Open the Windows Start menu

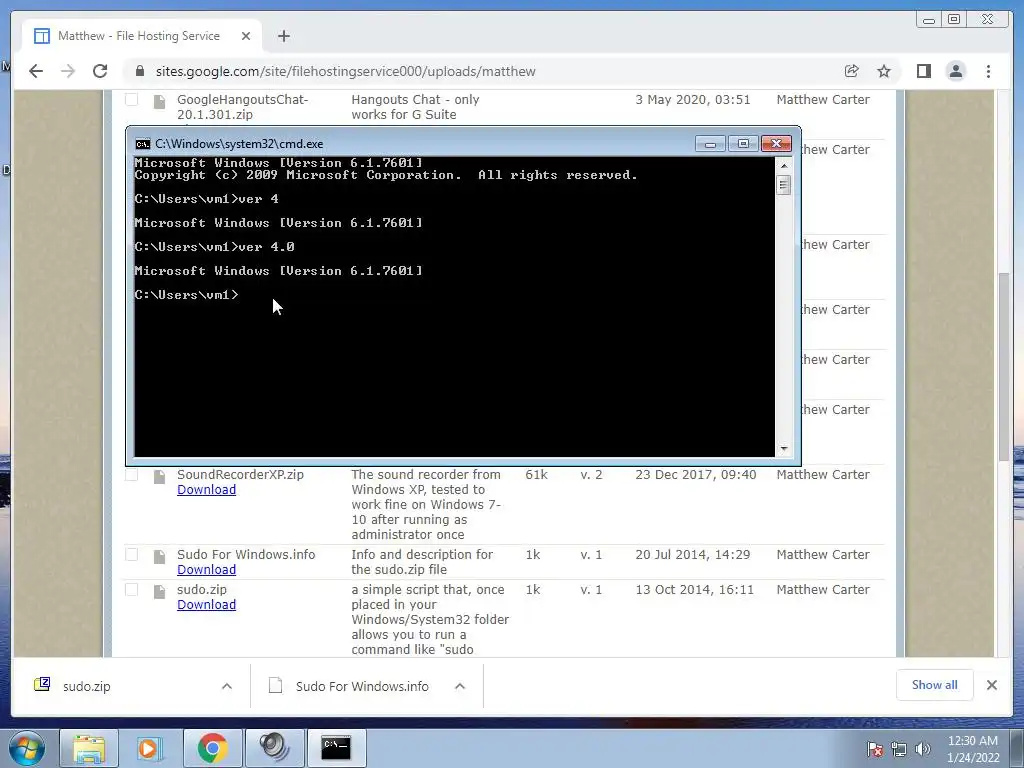point(25,748)
